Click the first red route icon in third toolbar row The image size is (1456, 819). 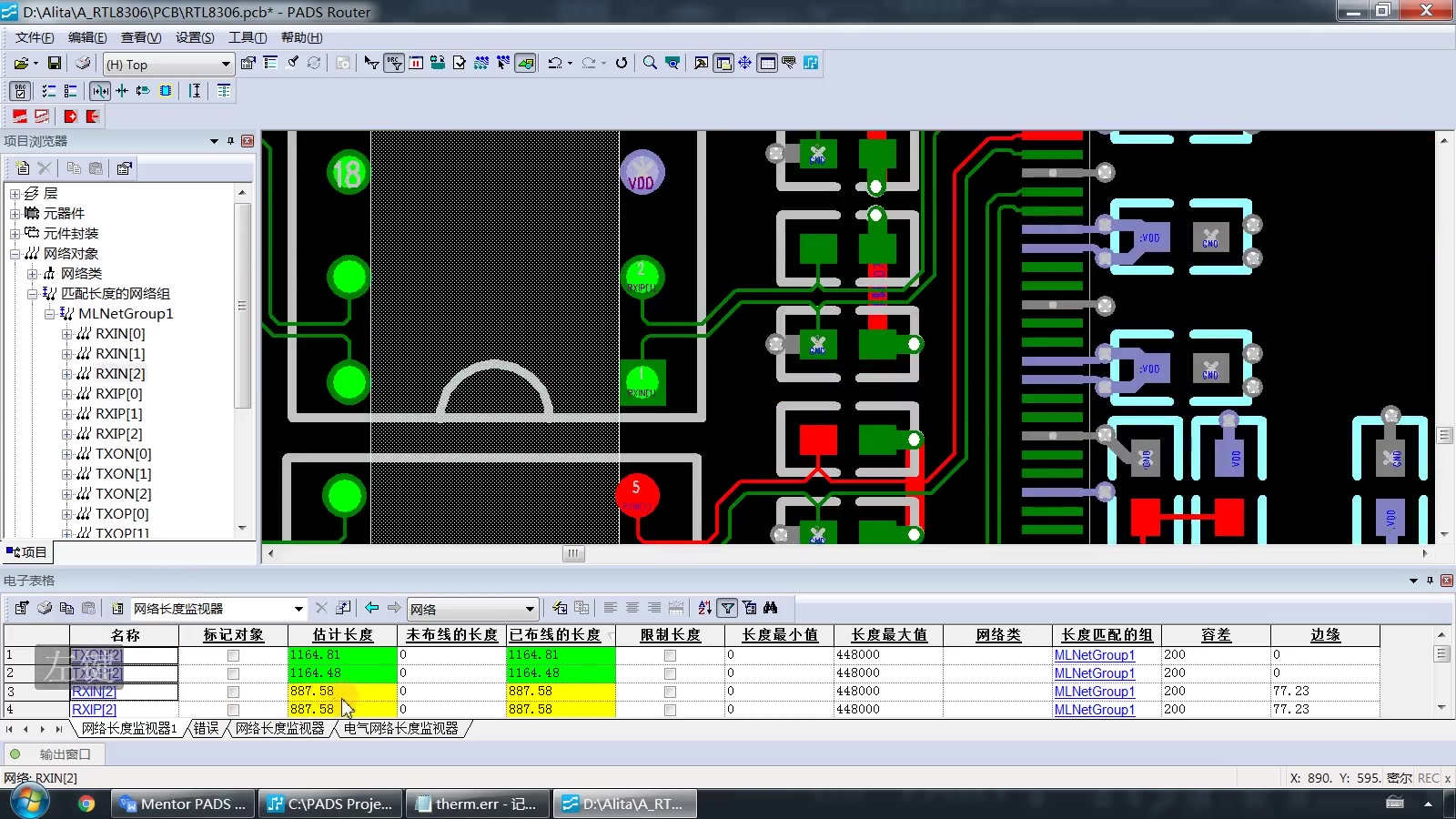click(20, 116)
